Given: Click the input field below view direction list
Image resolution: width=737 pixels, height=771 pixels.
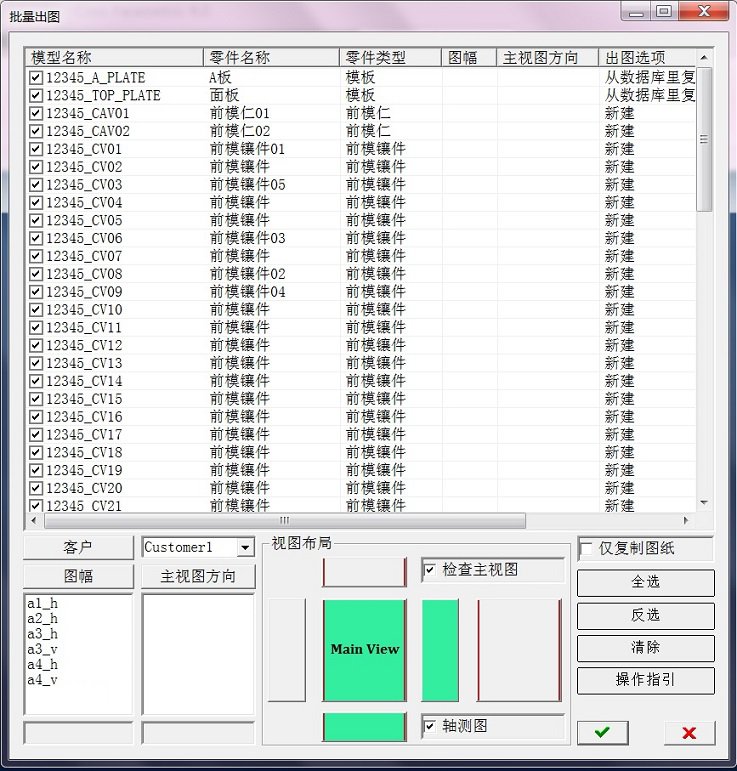Looking at the screenshot, I should click(198, 733).
